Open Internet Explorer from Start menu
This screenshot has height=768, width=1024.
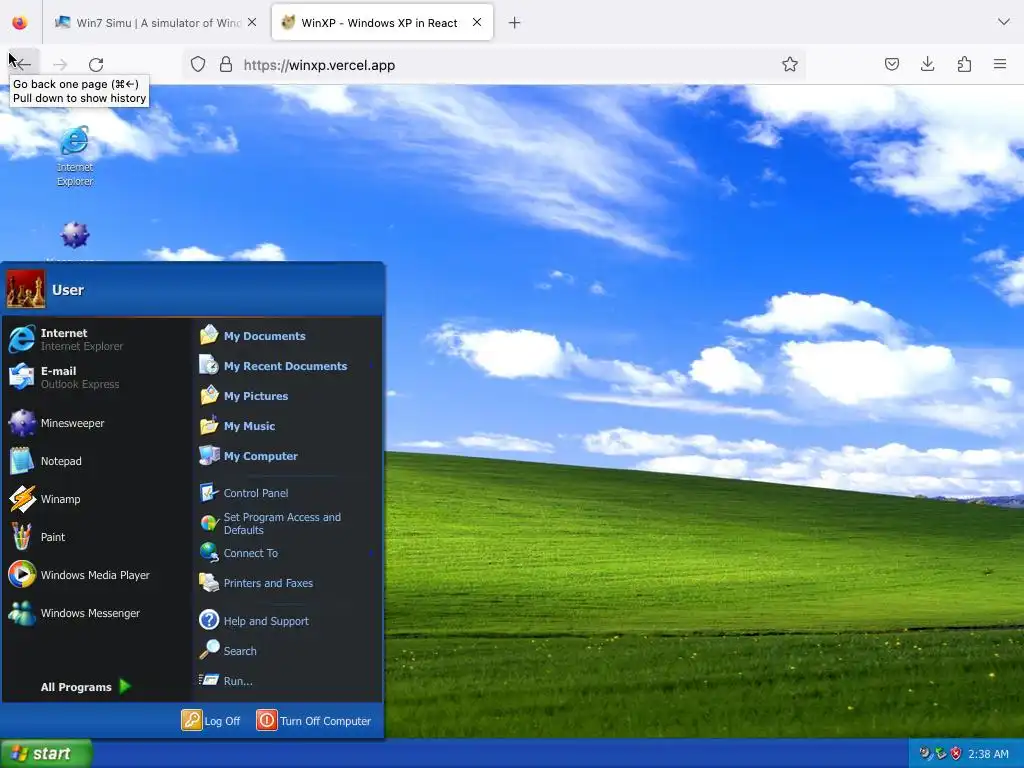pyautogui.click(x=97, y=340)
